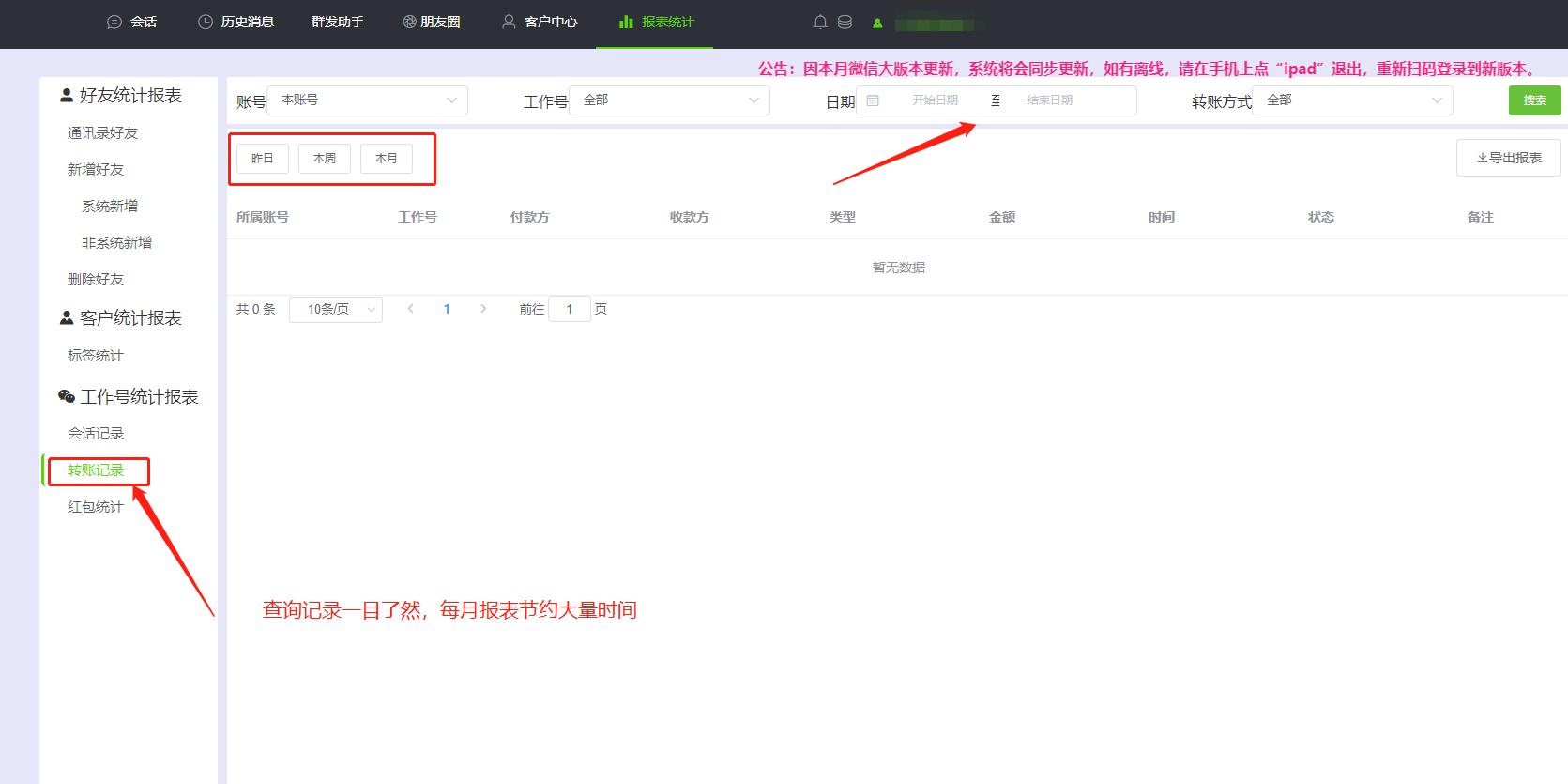Click the 好友统计报表 section heading
The width and height of the screenshot is (1568, 784).
click(121, 96)
